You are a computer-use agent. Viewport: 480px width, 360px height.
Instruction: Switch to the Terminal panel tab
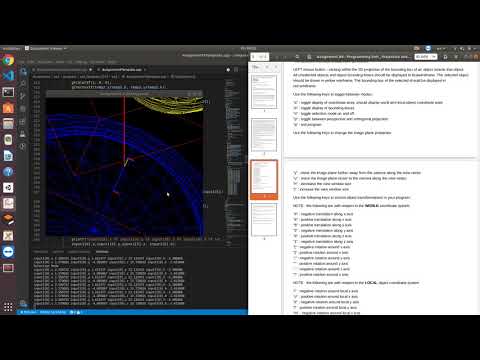coord(102,252)
